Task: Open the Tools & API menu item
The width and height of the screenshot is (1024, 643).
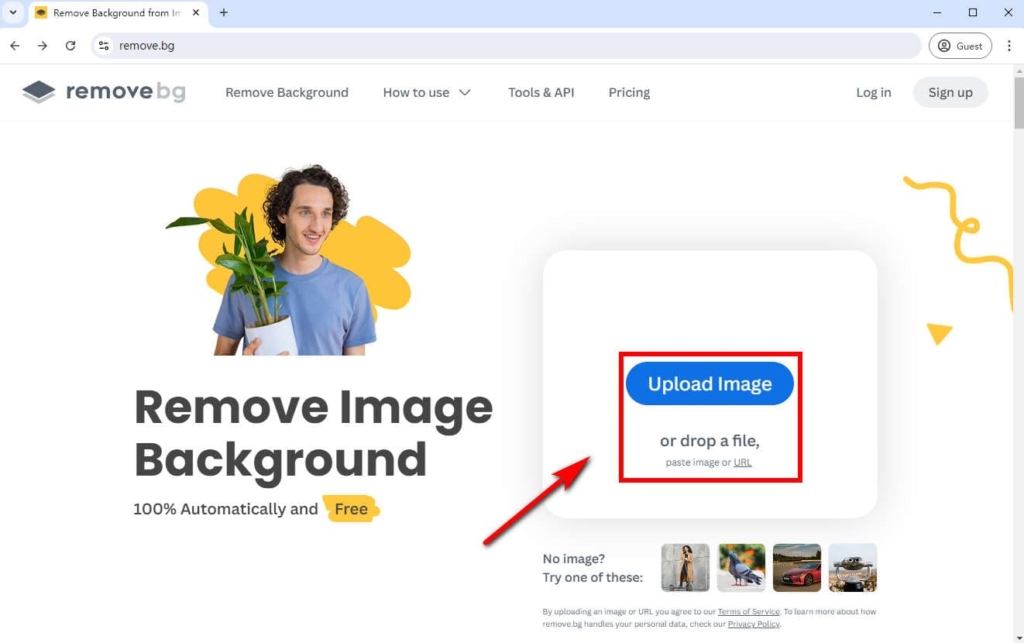Action: 541,92
